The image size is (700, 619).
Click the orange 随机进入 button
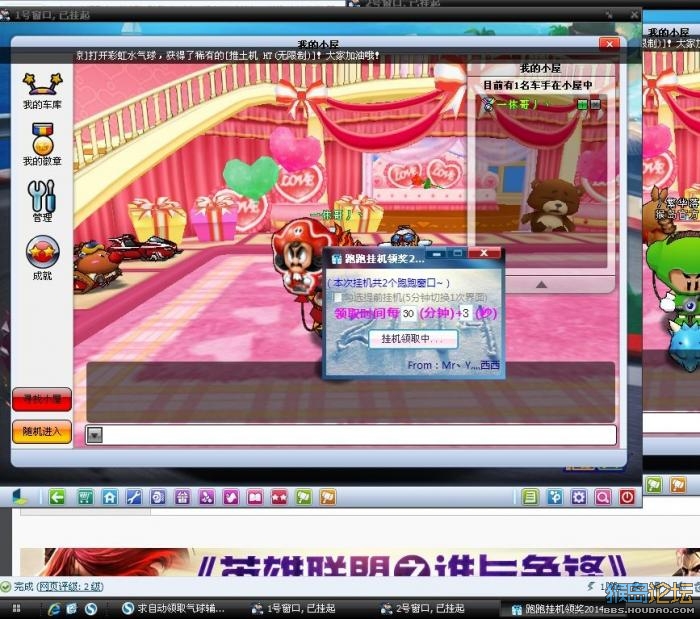pyautogui.click(x=42, y=432)
